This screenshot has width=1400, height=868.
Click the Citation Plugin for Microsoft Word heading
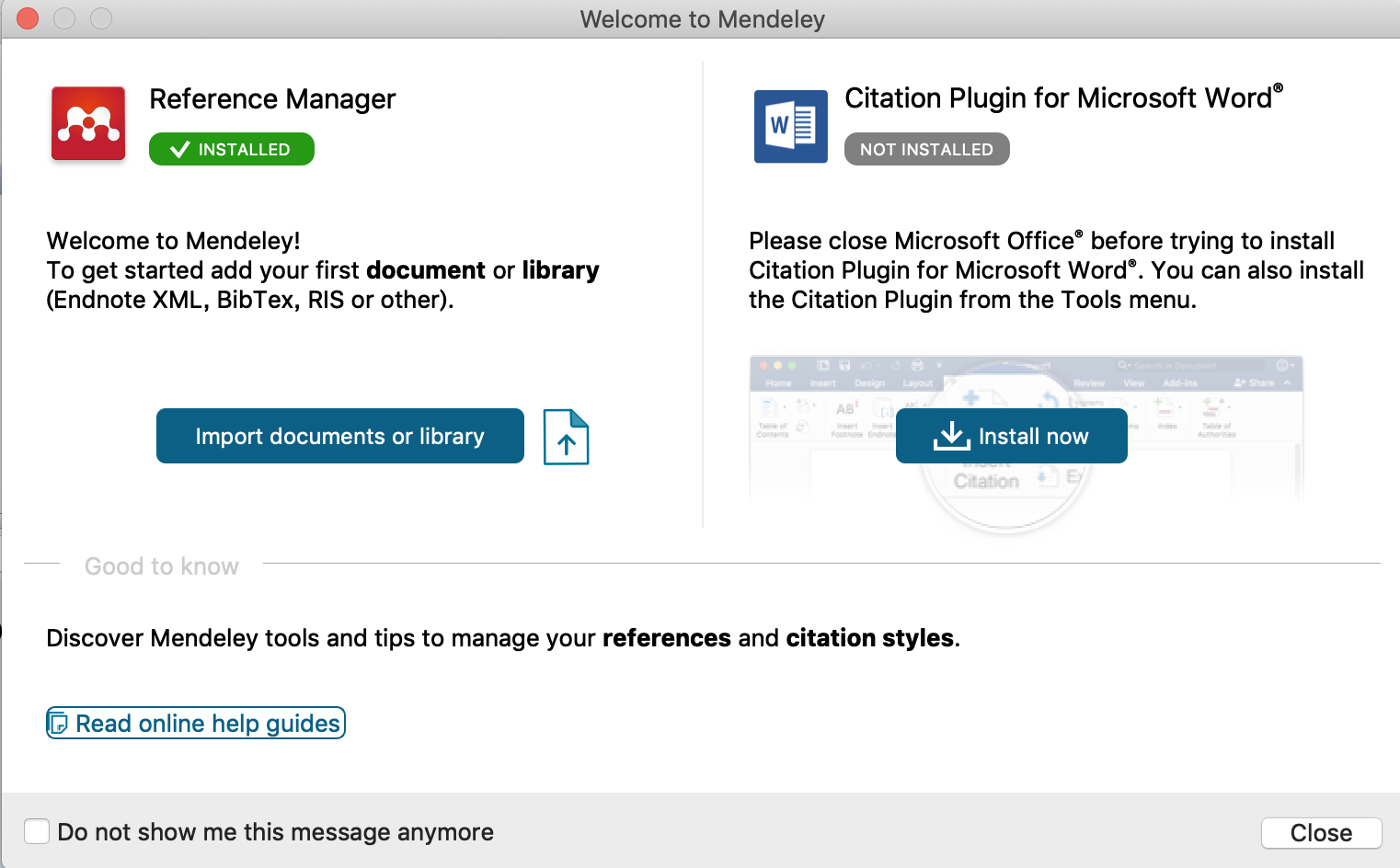(x=1063, y=97)
